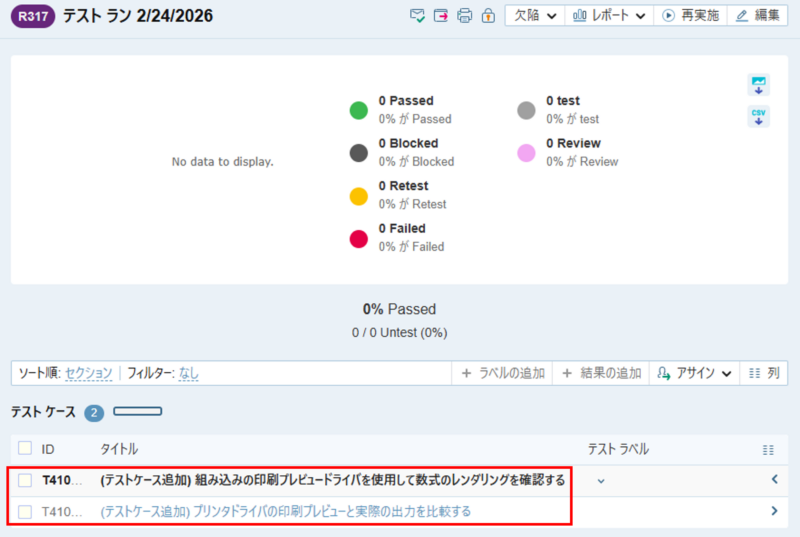Click the progress bar next to テスト ケース
The width and height of the screenshot is (800, 537).
pos(138,412)
